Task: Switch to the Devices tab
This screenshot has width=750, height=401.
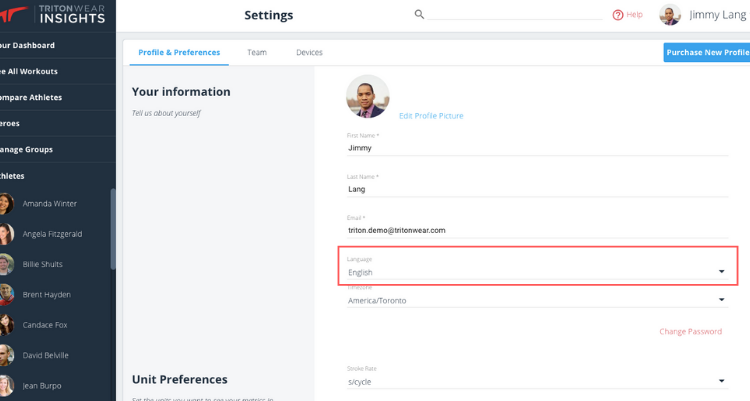Action: 309,52
